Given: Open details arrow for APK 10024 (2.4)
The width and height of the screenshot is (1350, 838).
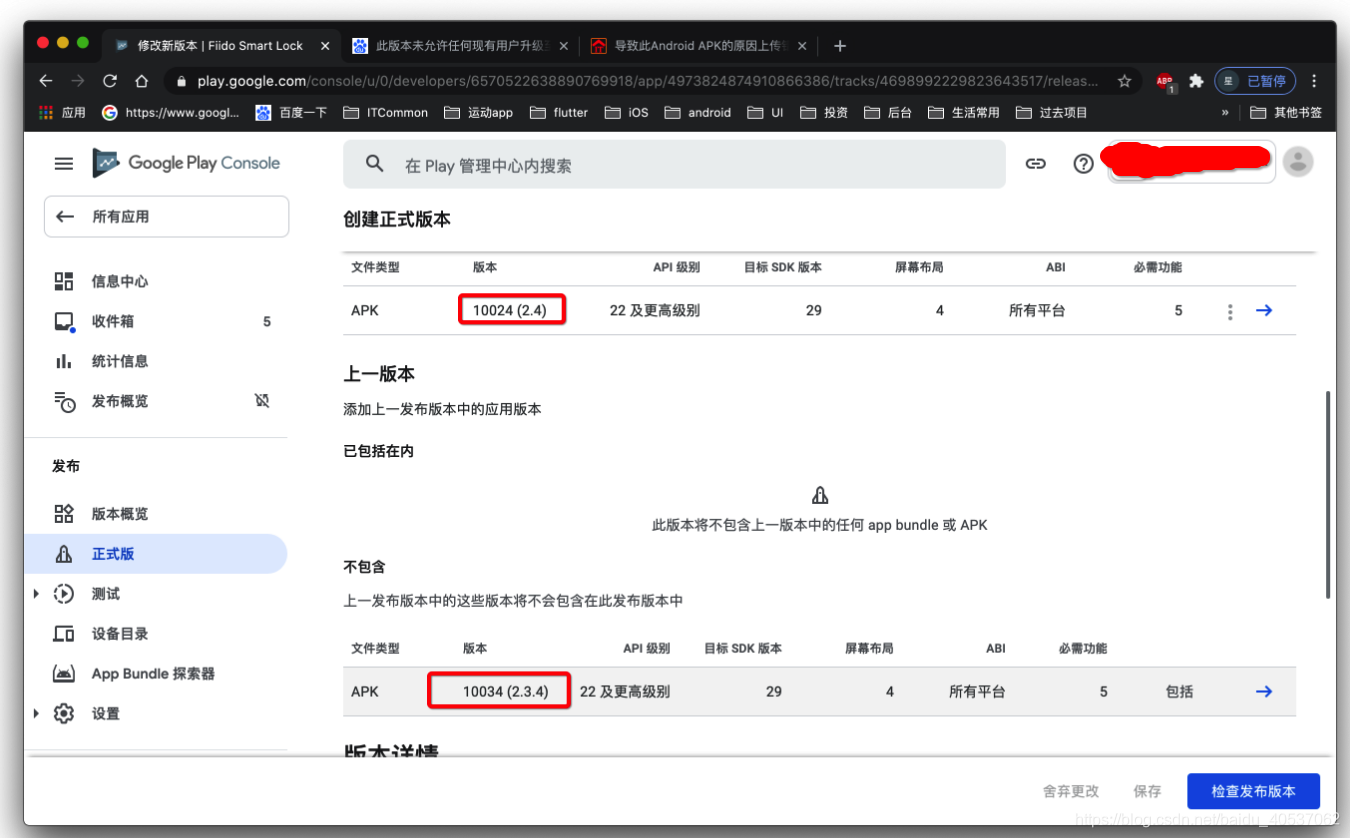Looking at the screenshot, I should tap(1264, 310).
